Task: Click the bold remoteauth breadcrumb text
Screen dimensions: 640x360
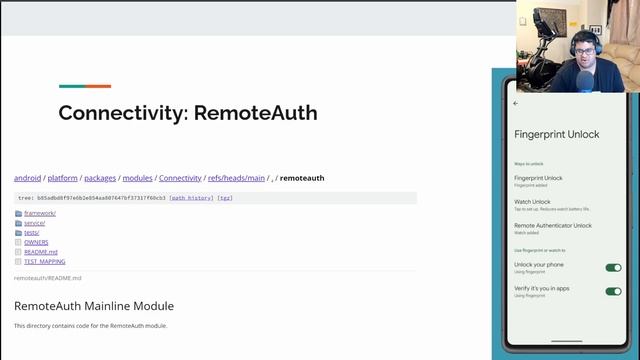Action: [x=302, y=178]
